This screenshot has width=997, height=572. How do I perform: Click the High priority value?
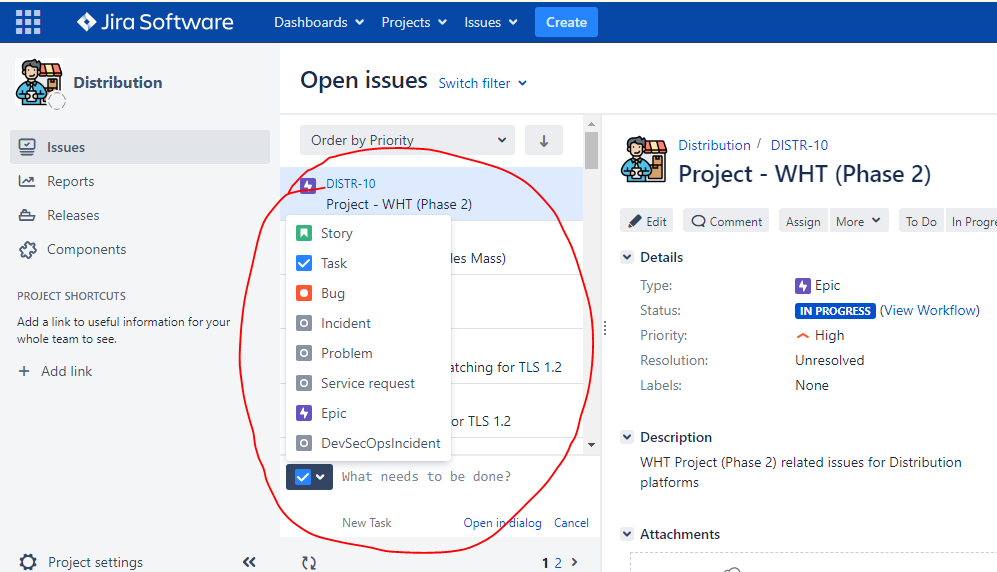(829, 335)
